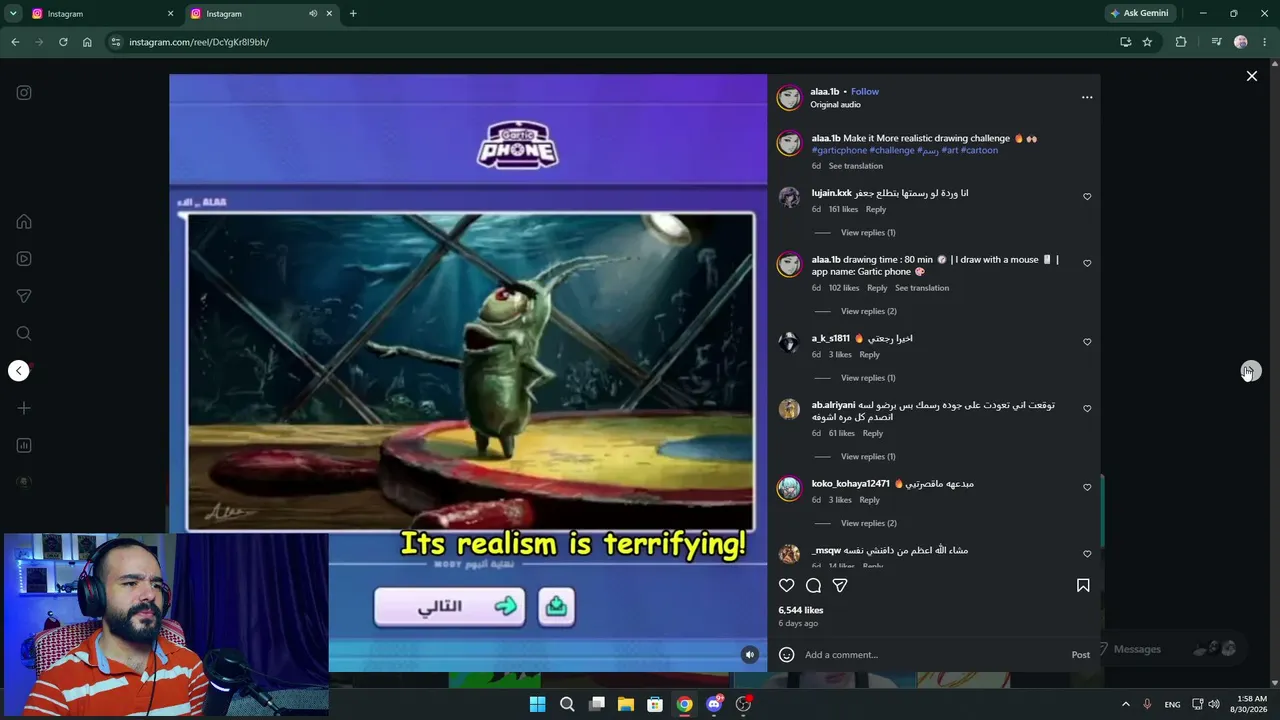Go to the next reel arrow
Screen dimensions: 1280x720
(1251, 371)
